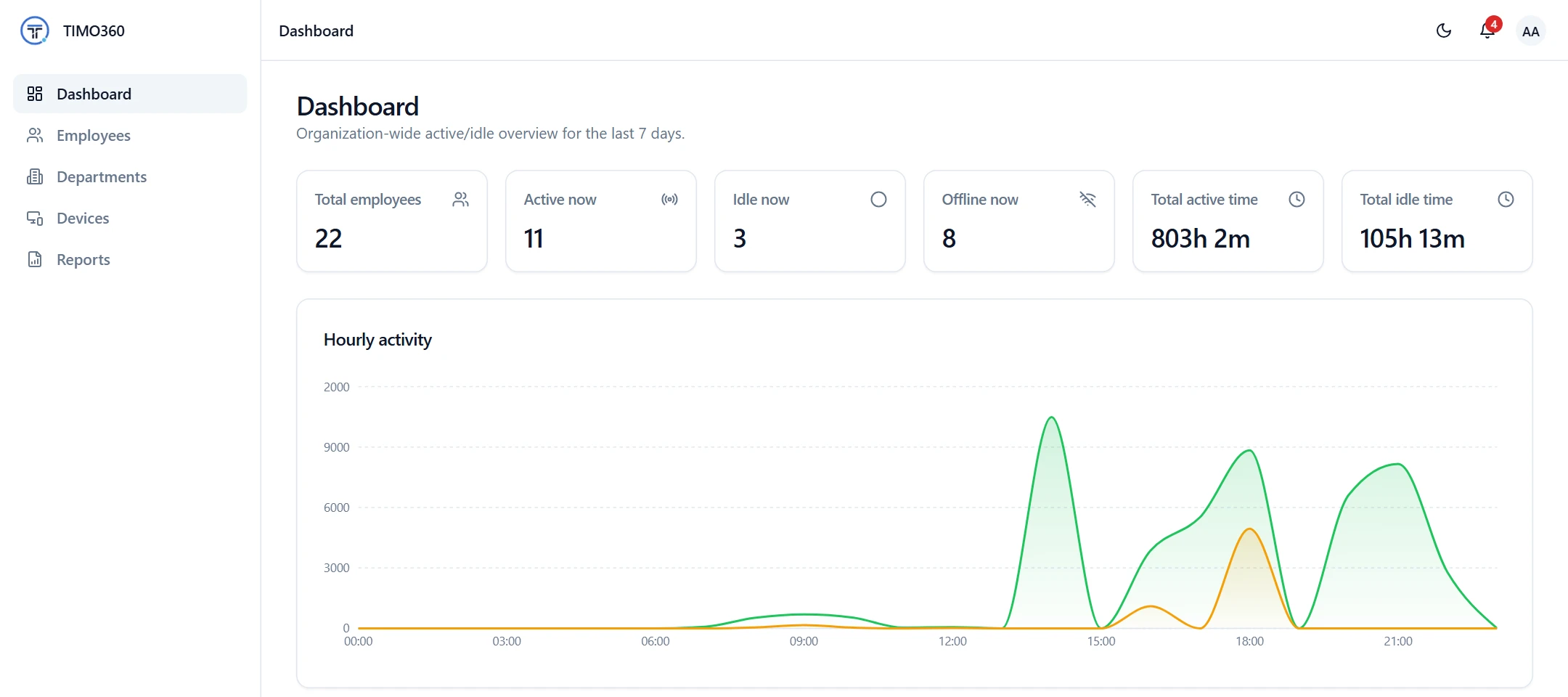
Task: Click the circle icon on Idle now card
Action: click(x=879, y=199)
